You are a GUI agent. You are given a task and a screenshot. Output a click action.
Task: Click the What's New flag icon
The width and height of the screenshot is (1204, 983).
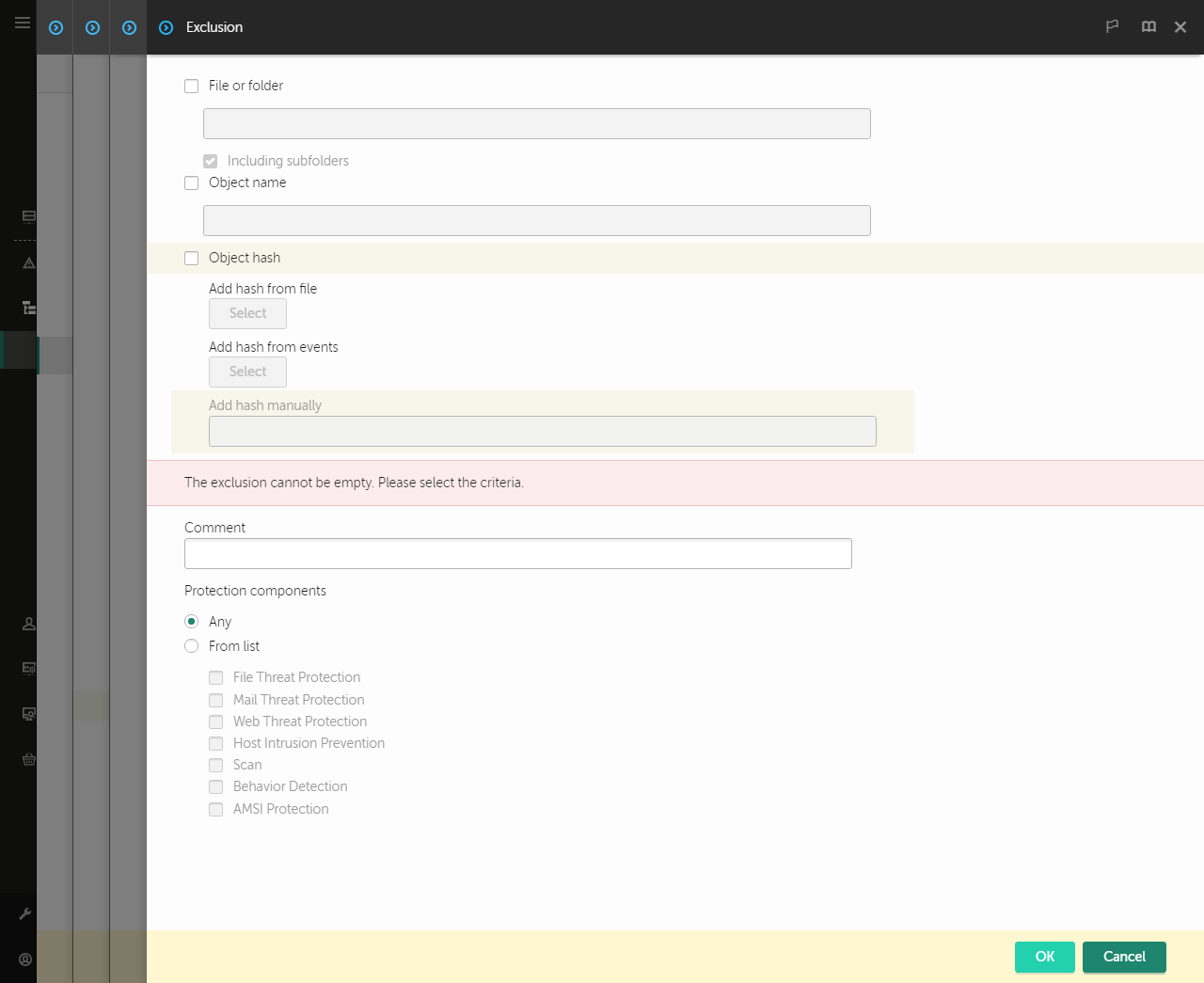tap(1112, 26)
